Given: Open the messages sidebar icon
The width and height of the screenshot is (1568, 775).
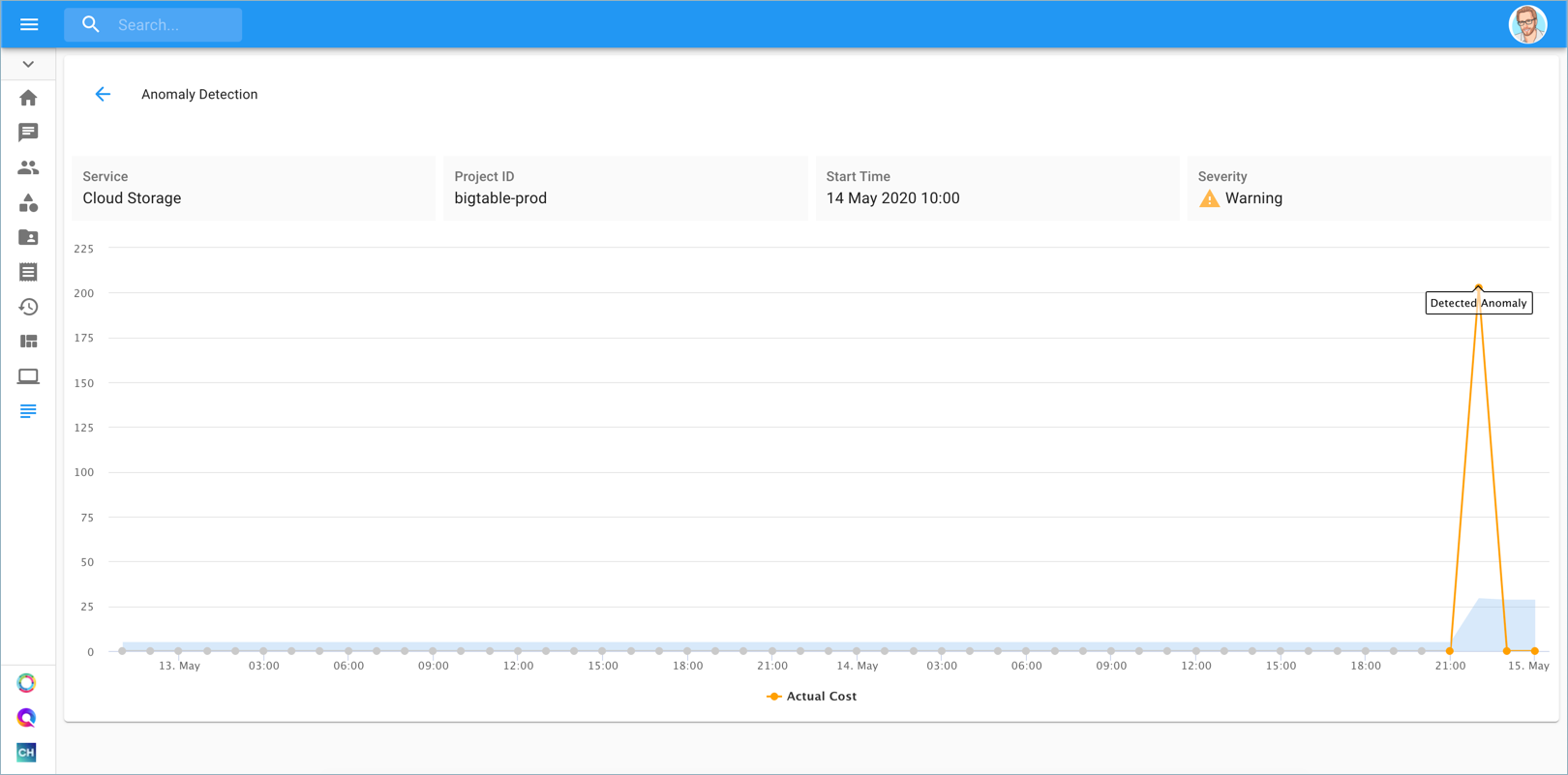Looking at the screenshot, I should (x=28, y=133).
